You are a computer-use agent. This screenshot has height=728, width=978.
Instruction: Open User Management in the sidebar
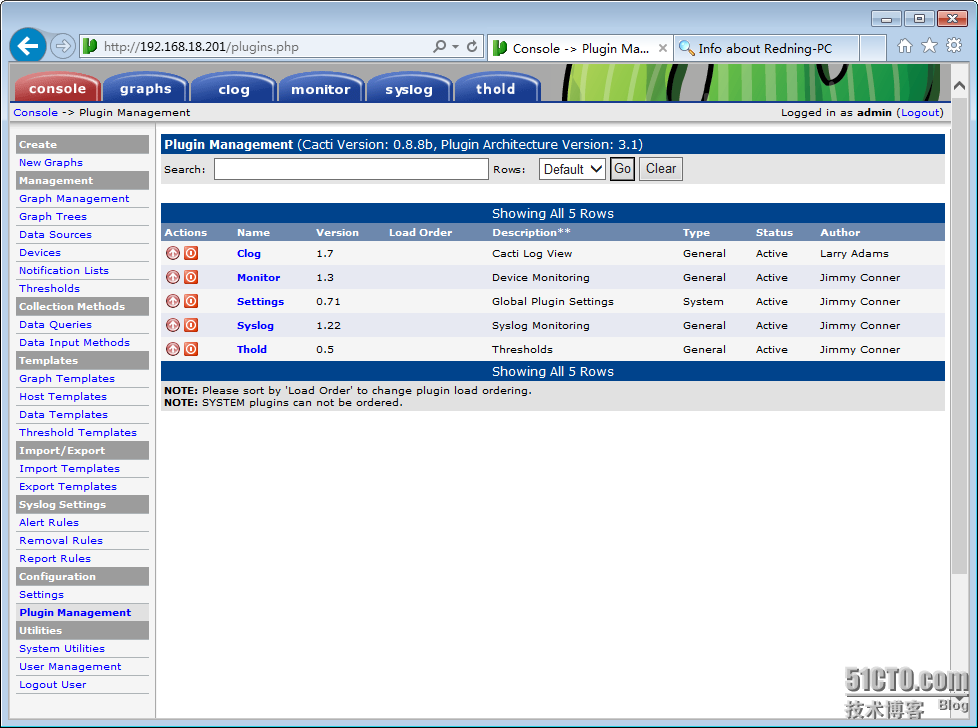pos(70,667)
